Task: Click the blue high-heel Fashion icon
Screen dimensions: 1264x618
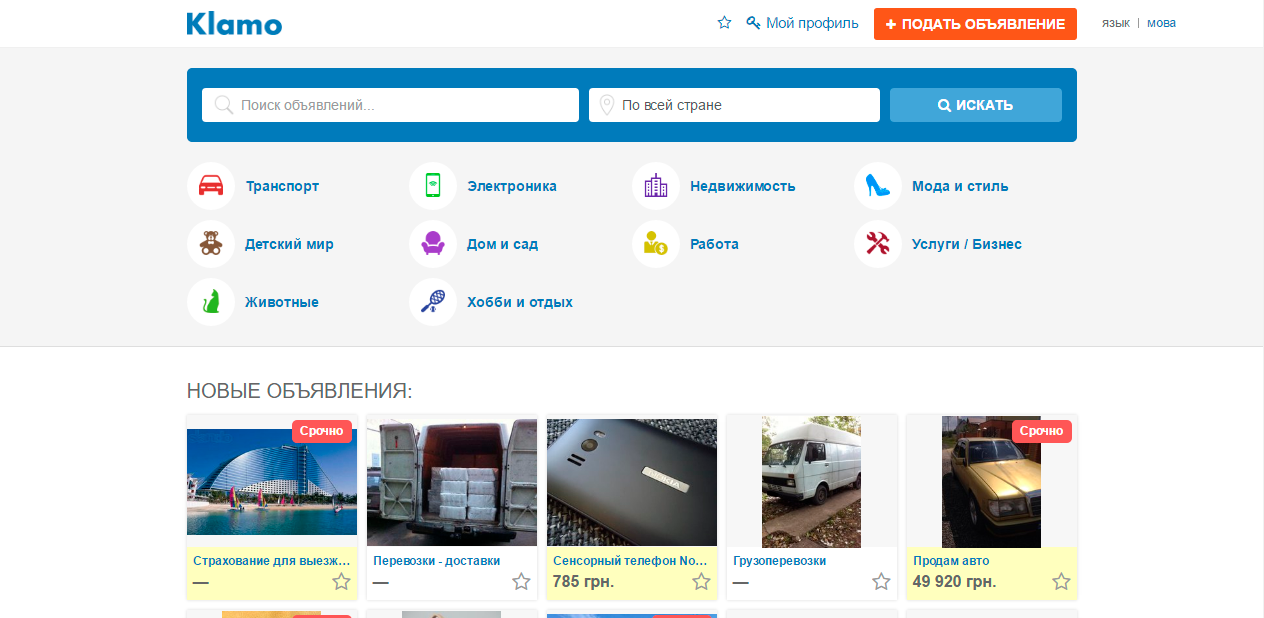Action: [877, 186]
